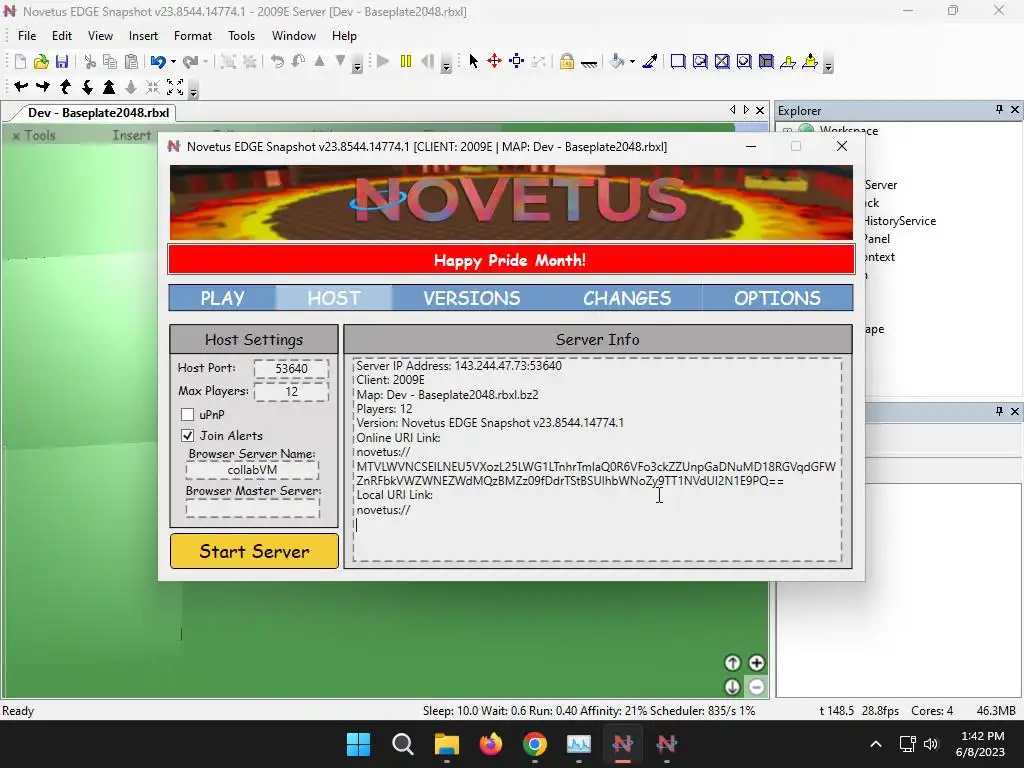
Task: Click the Redo arrow icon
Action: click(190, 62)
